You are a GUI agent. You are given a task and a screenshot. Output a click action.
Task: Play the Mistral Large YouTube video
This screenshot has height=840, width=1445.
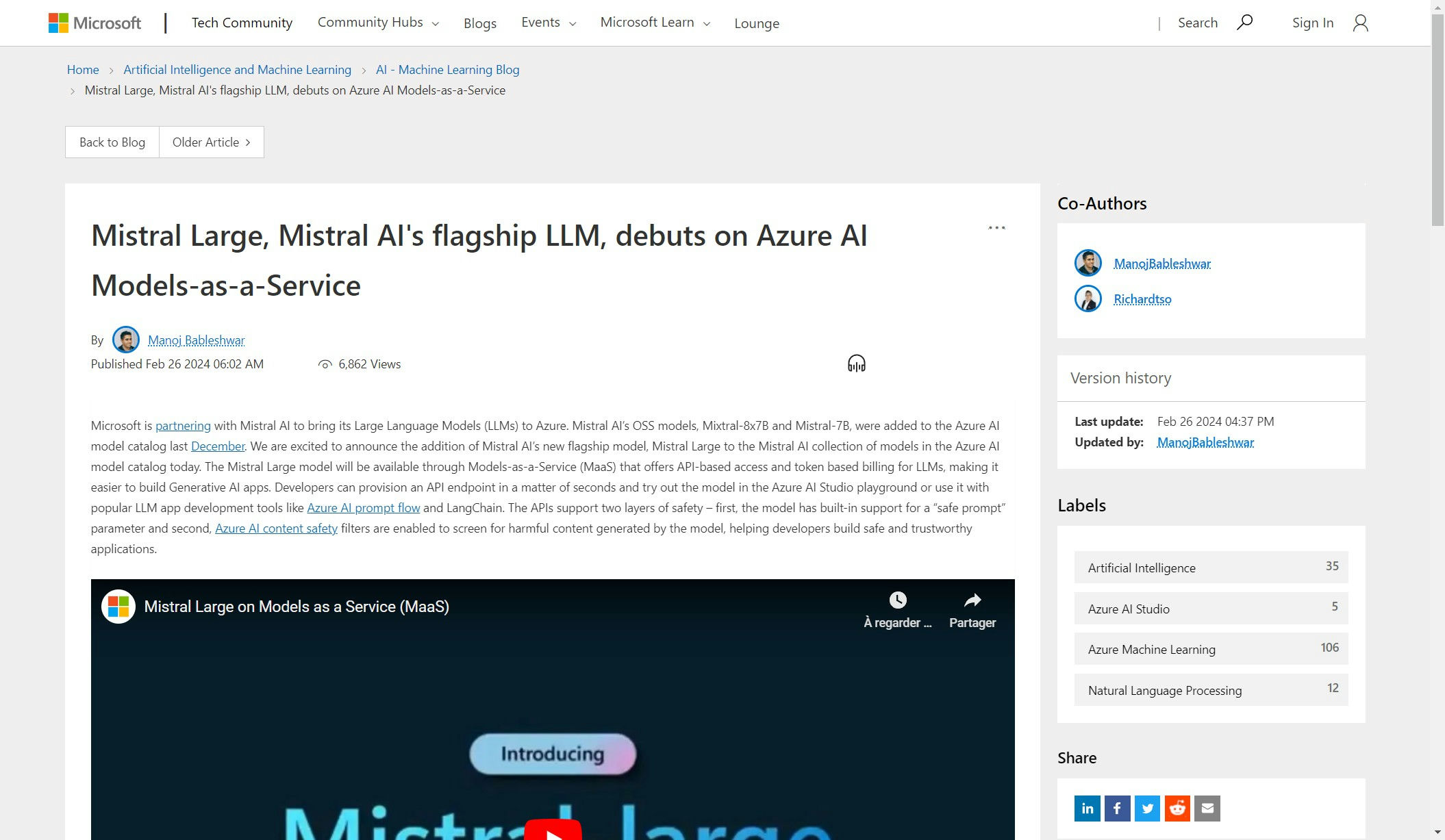tap(553, 830)
